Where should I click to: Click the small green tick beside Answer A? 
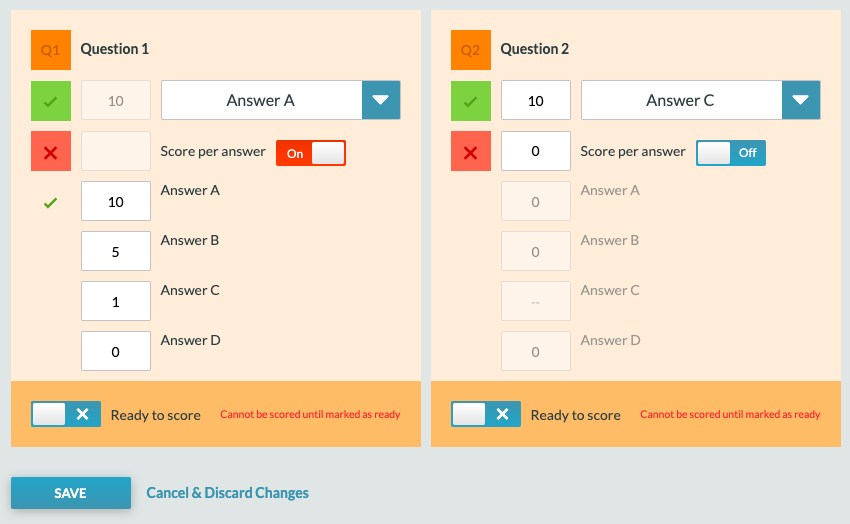[50, 203]
